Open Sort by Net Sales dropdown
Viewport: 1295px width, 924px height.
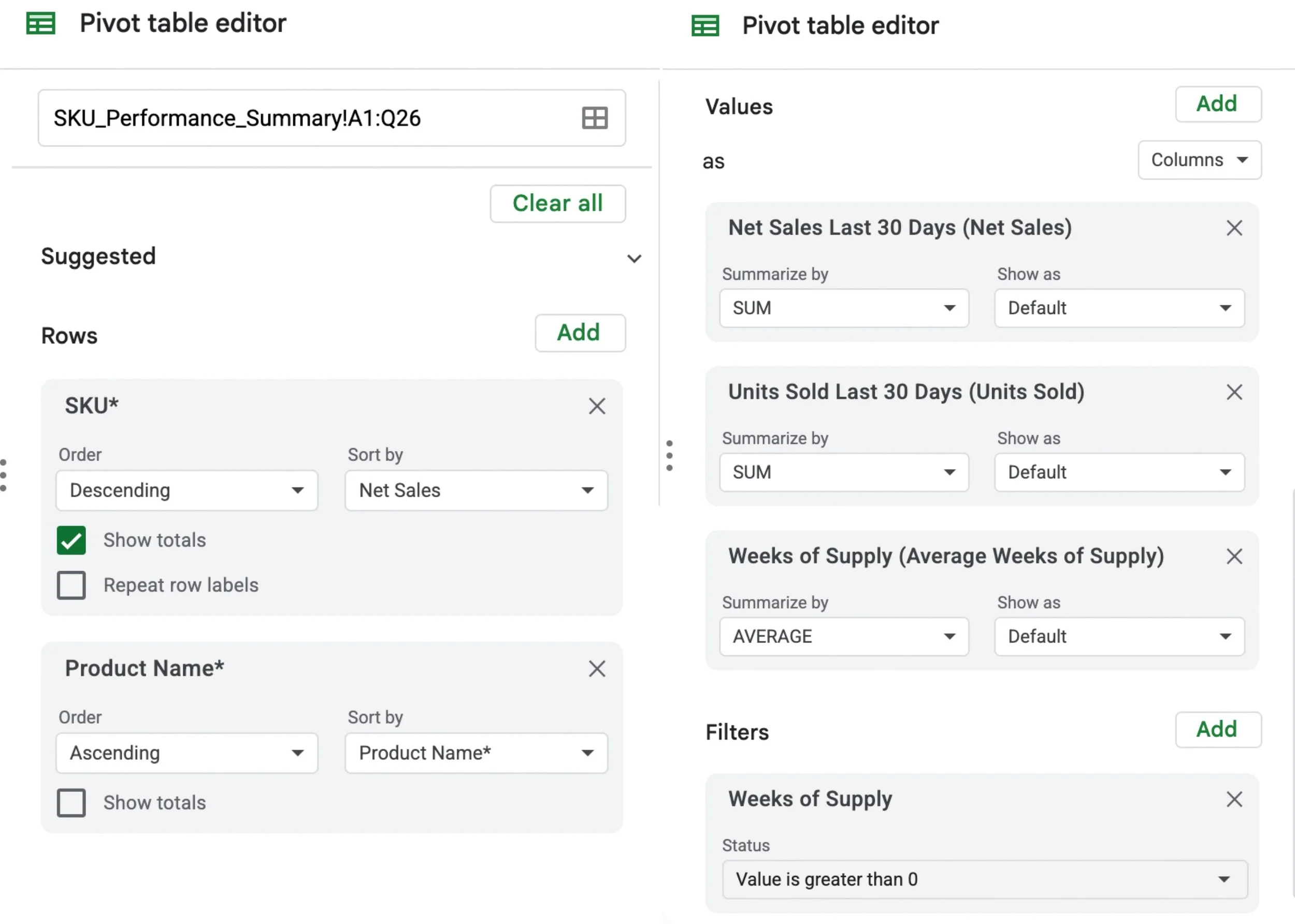[476, 490]
